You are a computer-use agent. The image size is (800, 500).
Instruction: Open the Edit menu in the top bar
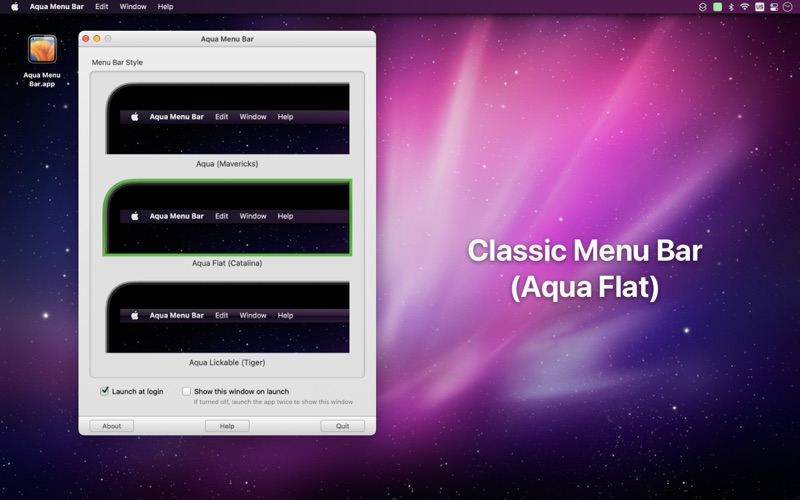coord(102,7)
